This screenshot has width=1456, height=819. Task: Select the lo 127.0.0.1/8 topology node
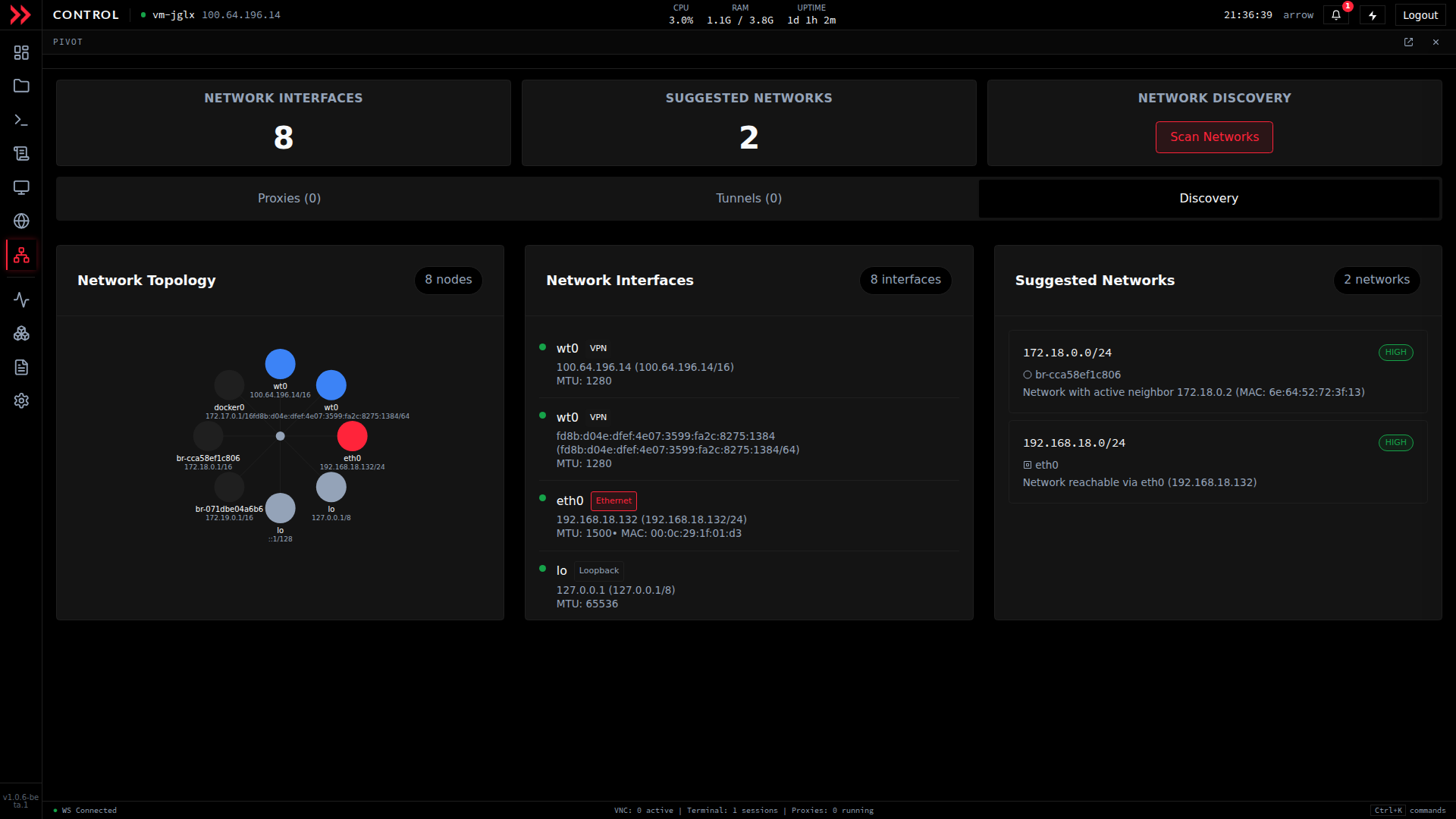click(x=331, y=487)
